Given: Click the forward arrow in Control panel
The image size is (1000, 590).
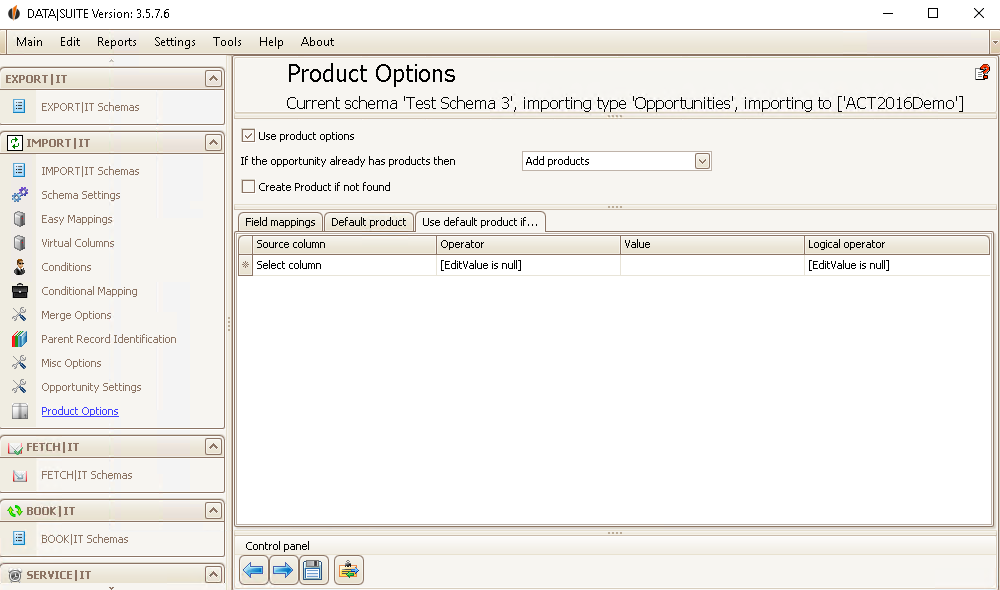Looking at the screenshot, I should click(x=283, y=570).
